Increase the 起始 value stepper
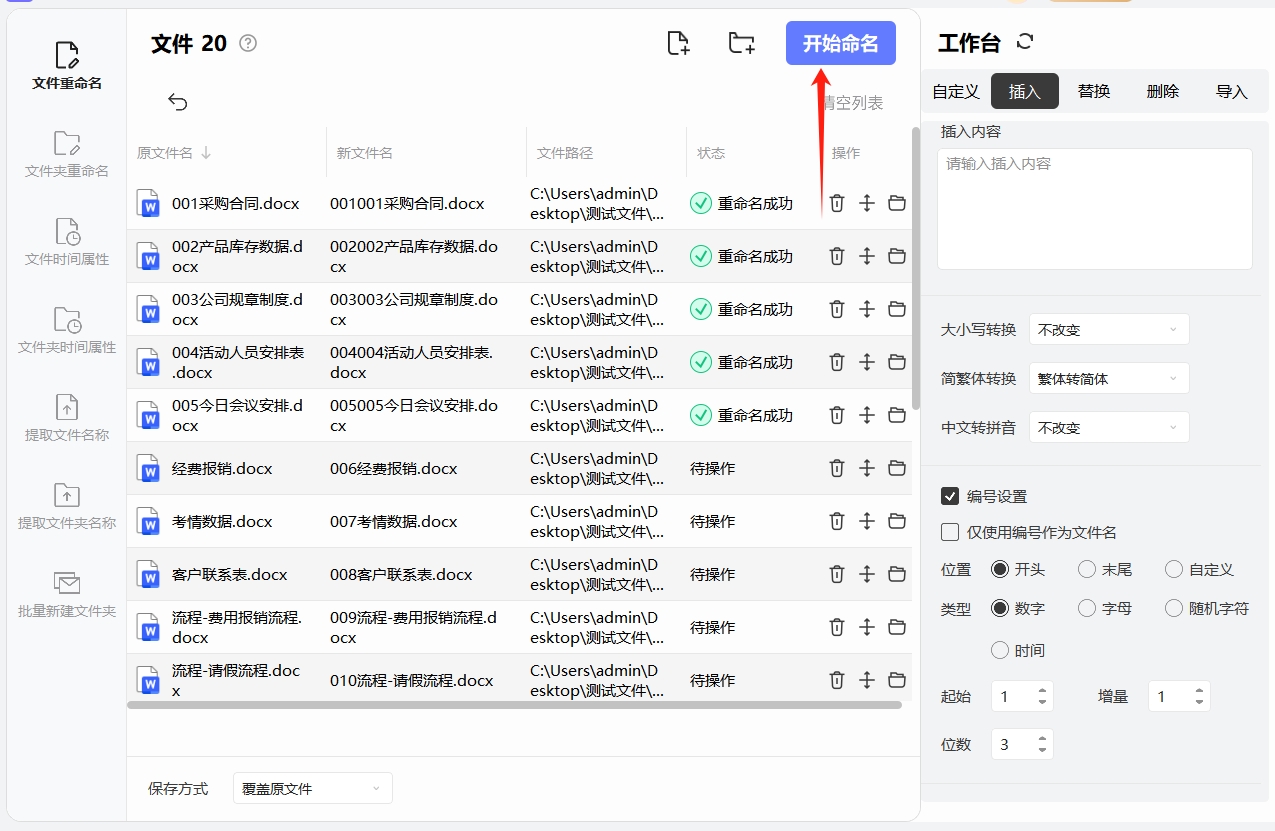 point(1043,691)
